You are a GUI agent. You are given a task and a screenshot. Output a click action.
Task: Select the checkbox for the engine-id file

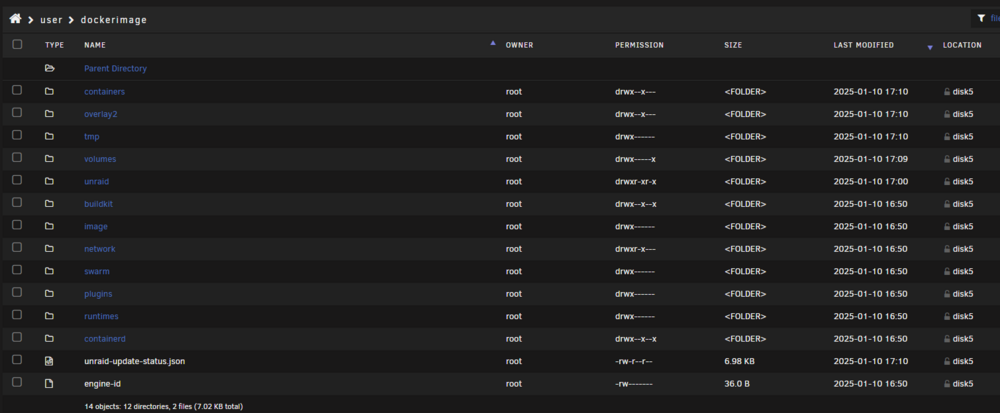tap(17, 382)
